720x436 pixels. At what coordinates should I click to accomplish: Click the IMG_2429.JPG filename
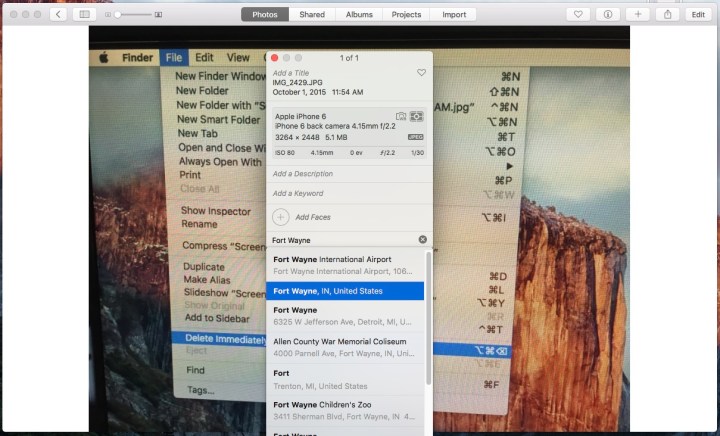pyautogui.click(x=297, y=83)
